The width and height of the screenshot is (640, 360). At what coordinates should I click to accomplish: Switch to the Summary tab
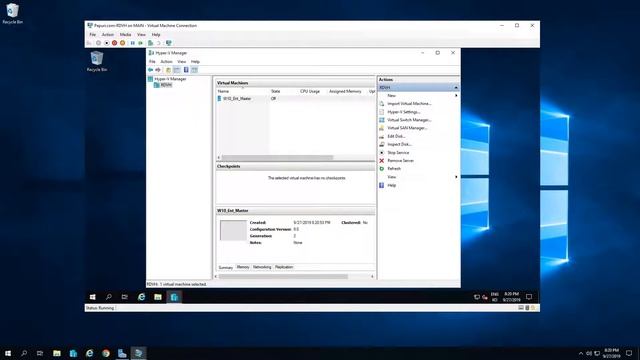point(226,267)
